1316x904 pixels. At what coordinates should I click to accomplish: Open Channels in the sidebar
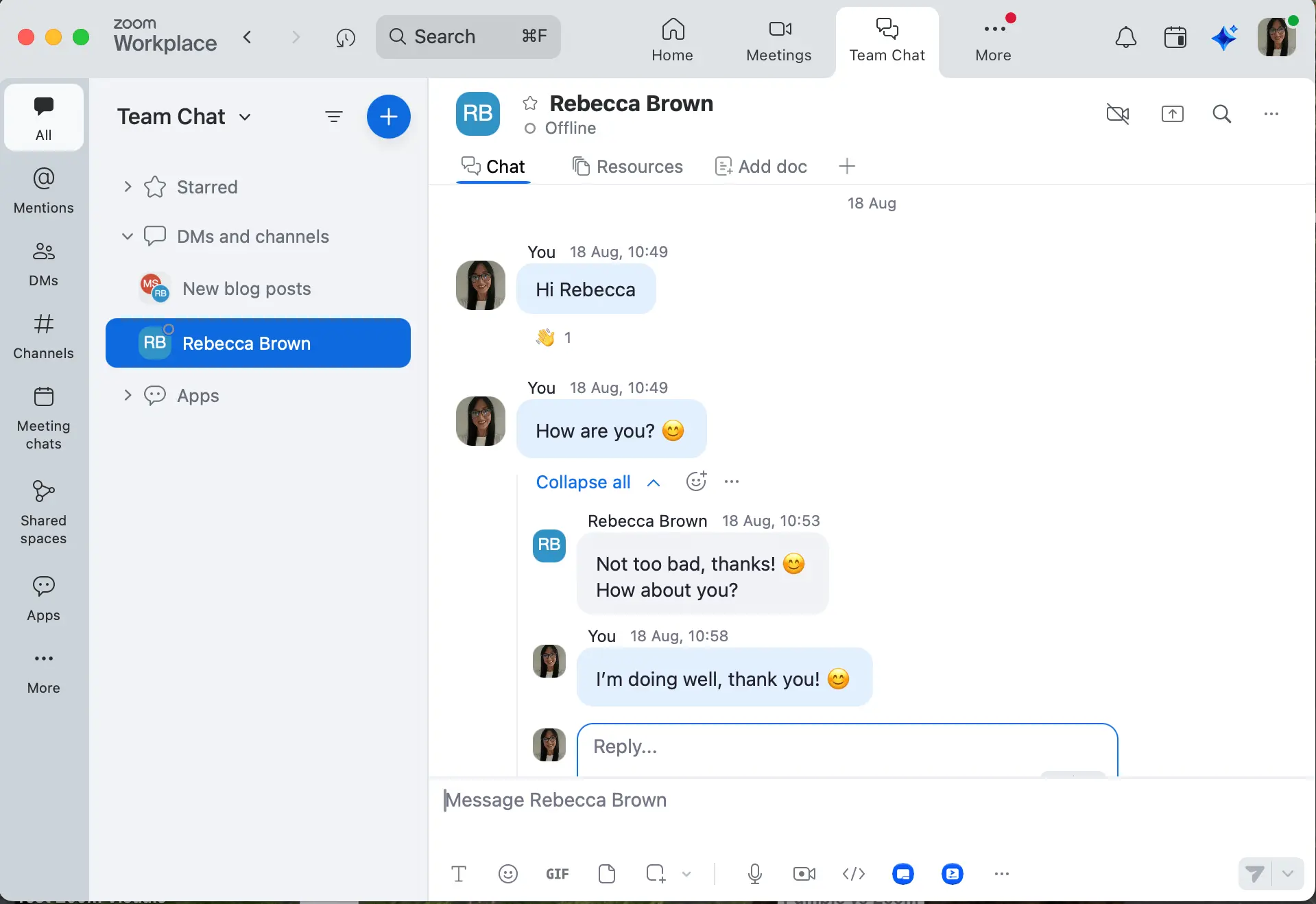coord(44,336)
